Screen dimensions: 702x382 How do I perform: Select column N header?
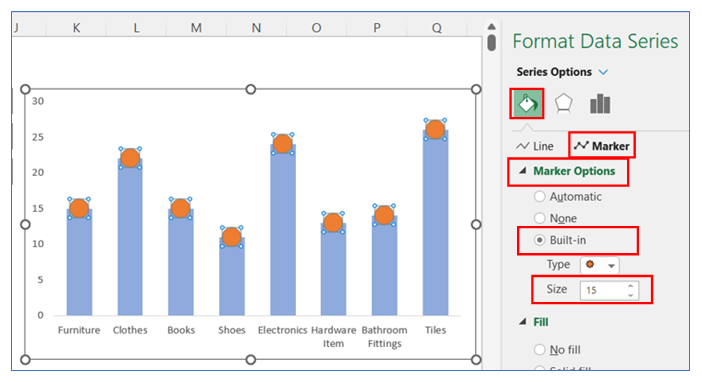[256, 28]
